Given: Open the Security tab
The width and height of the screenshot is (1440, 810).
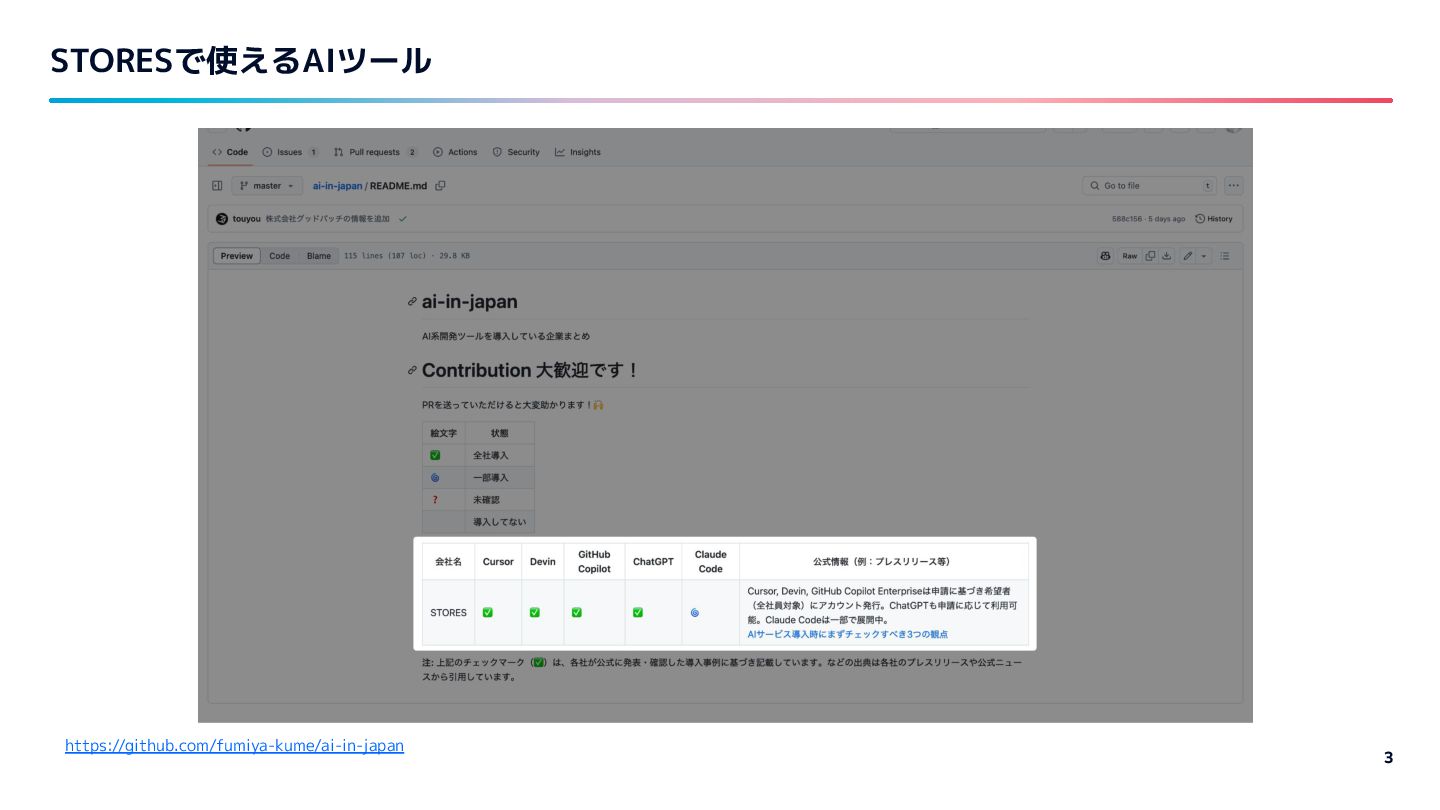Looking at the screenshot, I should [516, 152].
